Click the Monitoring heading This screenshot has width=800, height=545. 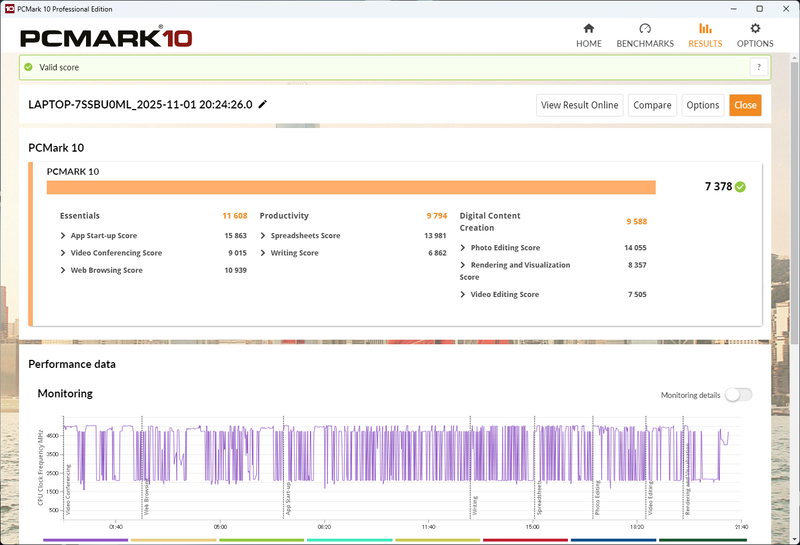coord(65,393)
